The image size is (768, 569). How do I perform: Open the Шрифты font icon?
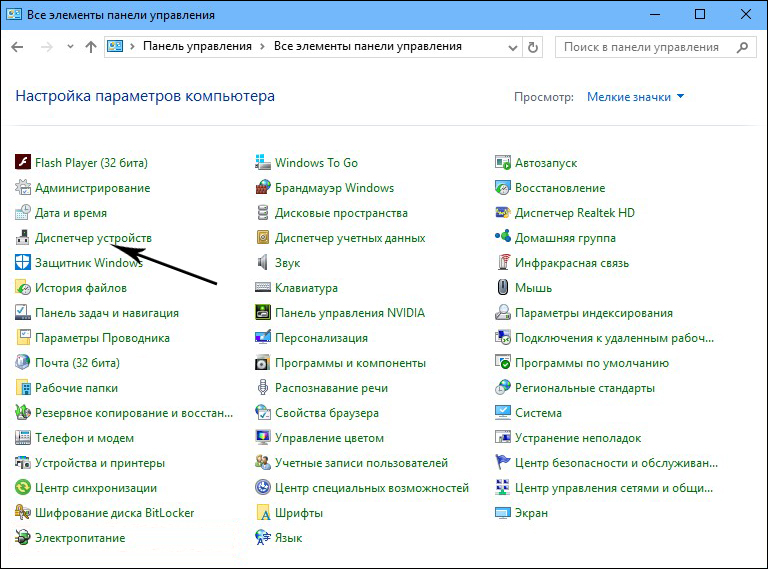coord(263,512)
